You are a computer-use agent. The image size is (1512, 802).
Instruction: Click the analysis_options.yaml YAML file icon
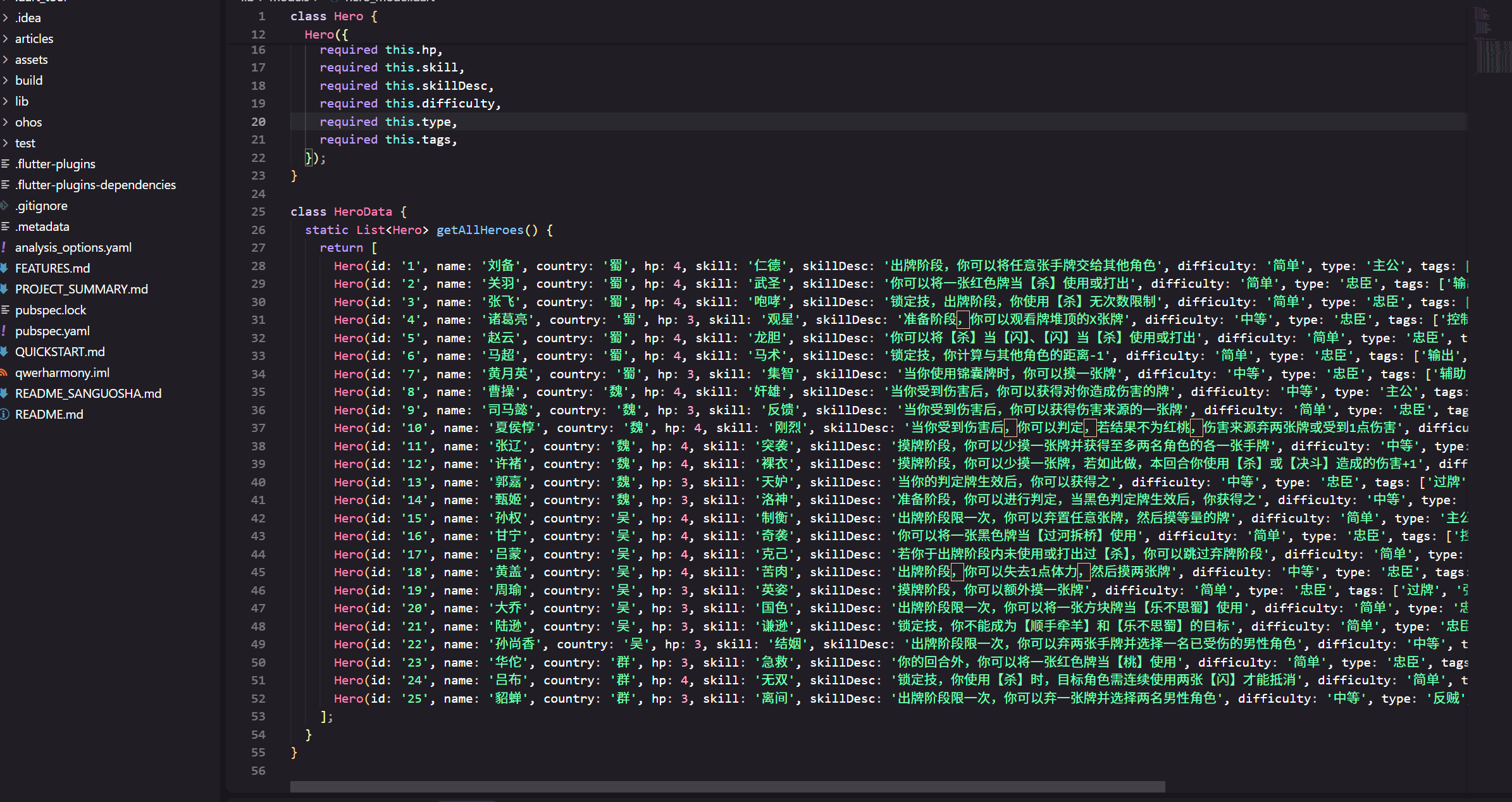tap(4, 247)
